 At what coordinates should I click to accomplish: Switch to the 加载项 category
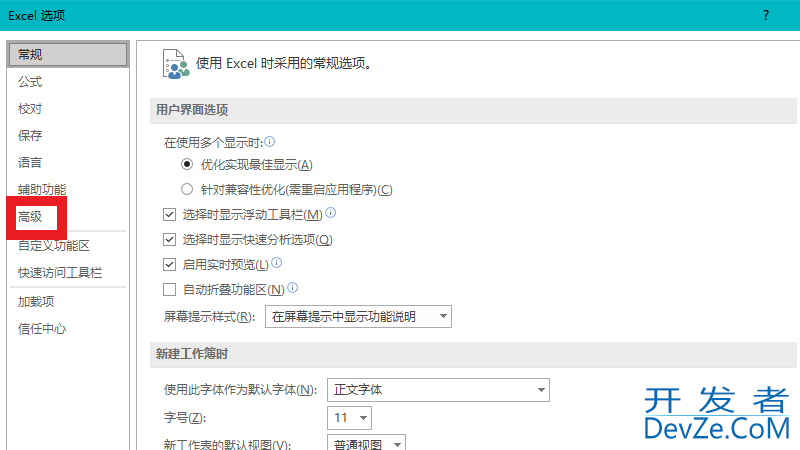pyautogui.click(x=36, y=302)
